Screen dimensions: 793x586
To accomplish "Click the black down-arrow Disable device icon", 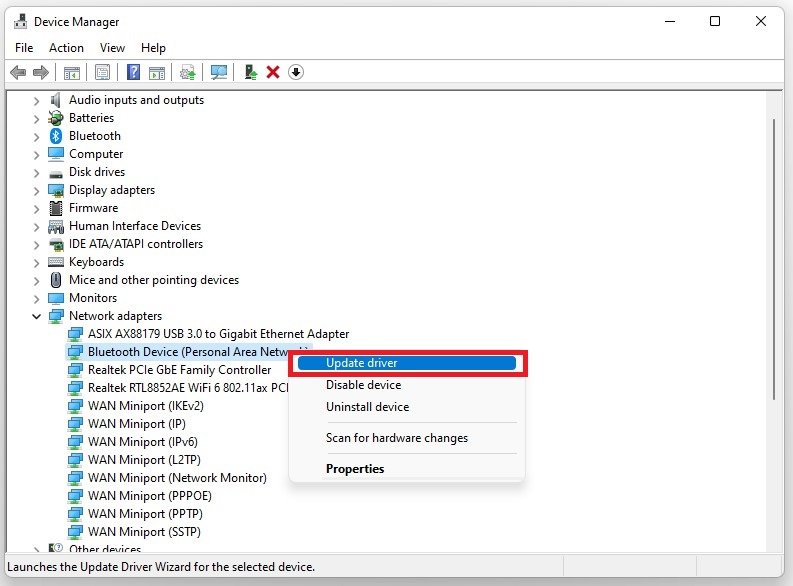I will click(x=296, y=72).
